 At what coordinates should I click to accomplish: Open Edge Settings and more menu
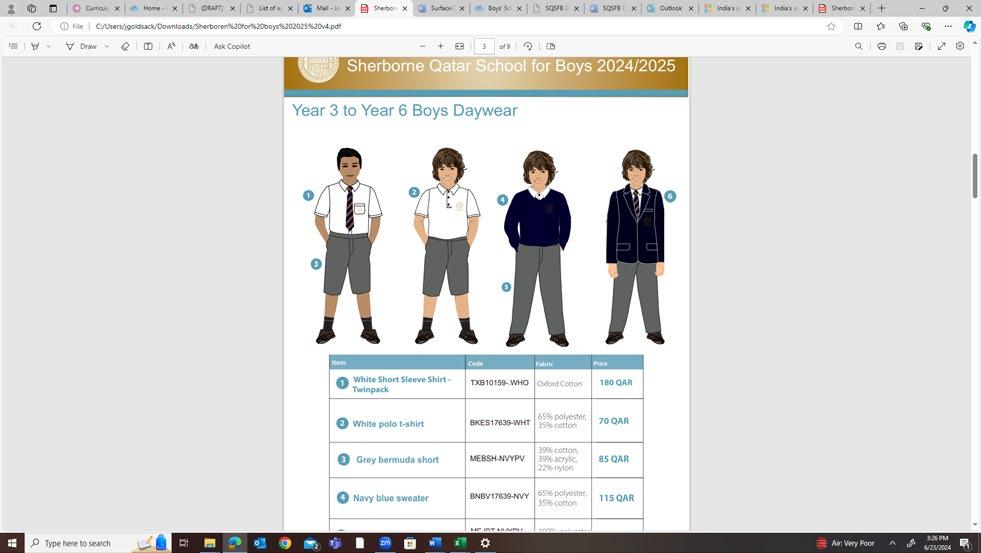pyautogui.click(x=948, y=26)
